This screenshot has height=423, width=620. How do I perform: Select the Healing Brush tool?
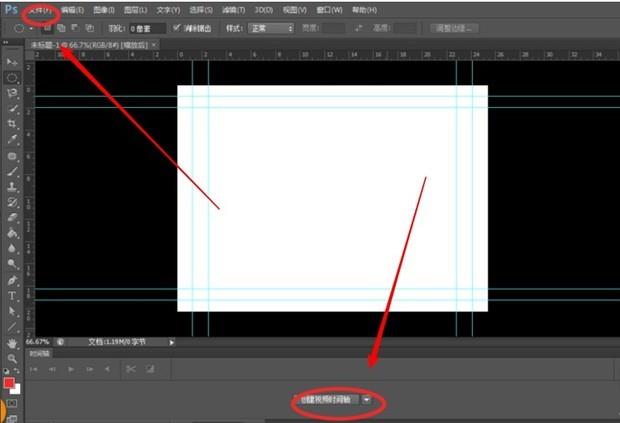[12, 156]
